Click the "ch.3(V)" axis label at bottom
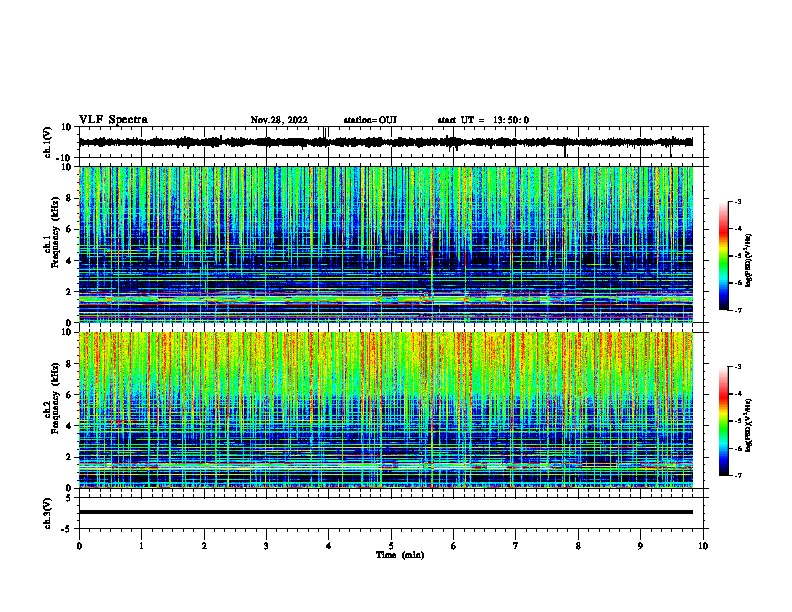 click(48, 513)
